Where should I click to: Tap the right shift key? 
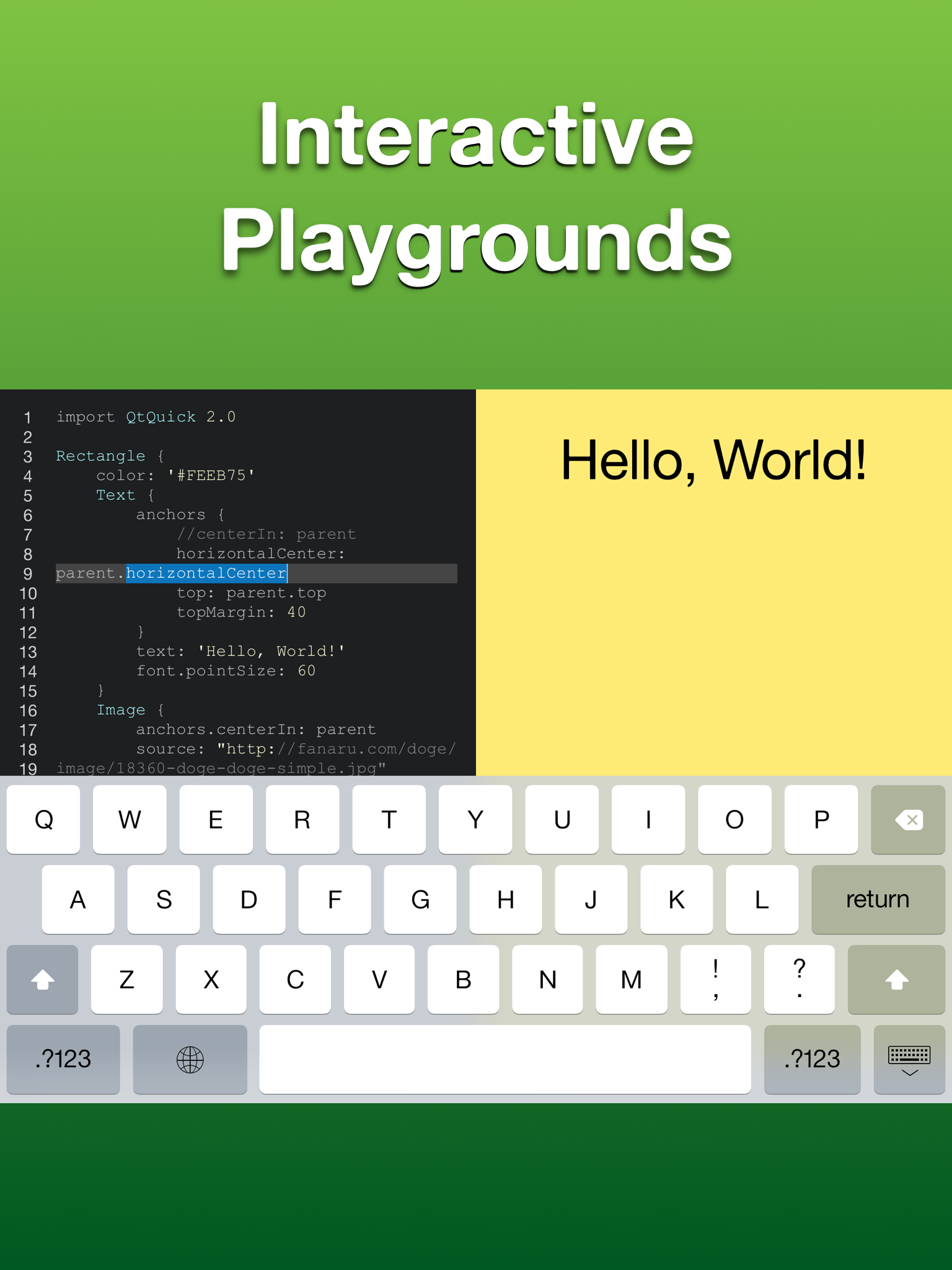pyautogui.click(x=896, y=980)
